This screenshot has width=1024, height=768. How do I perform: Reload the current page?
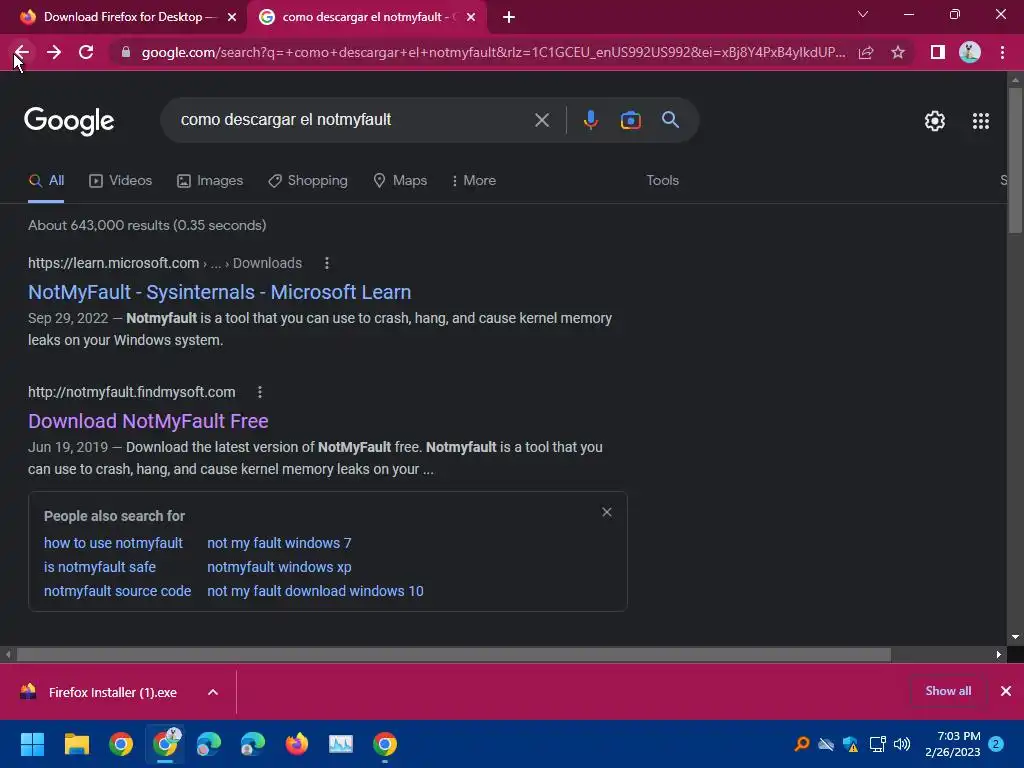pyautogui.click(x=86, y=52)
